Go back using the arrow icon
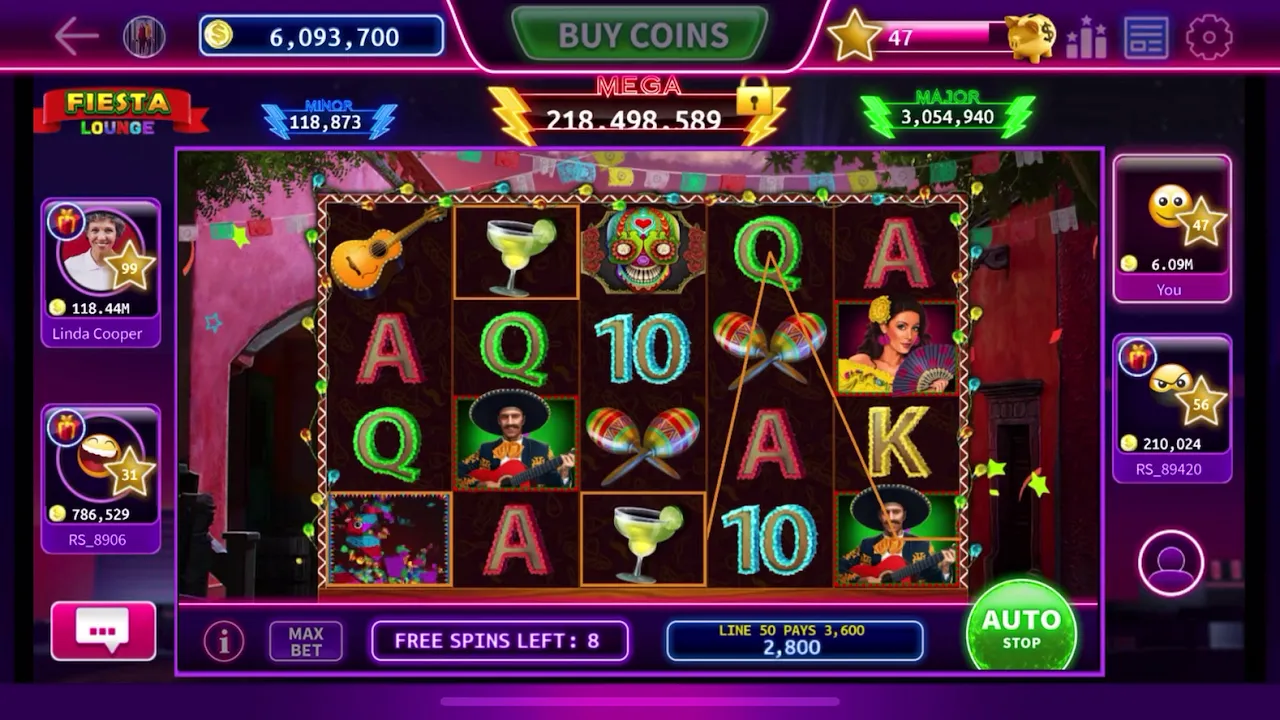Image resolution: width=1280 pixels, height=720 pixels. (76, 37)
